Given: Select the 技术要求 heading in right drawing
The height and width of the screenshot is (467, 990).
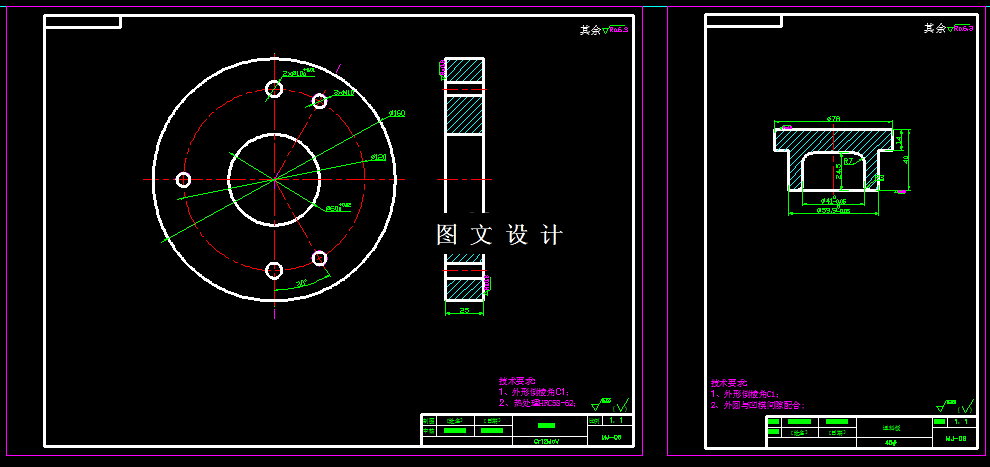Looking at the screenshot, I should [729, 382].
